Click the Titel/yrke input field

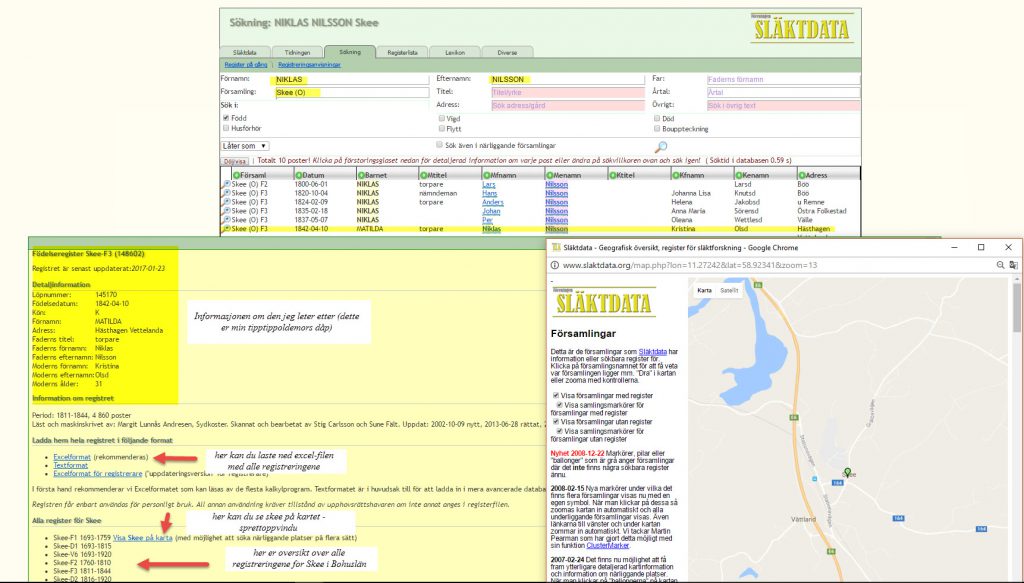(566, 92)
